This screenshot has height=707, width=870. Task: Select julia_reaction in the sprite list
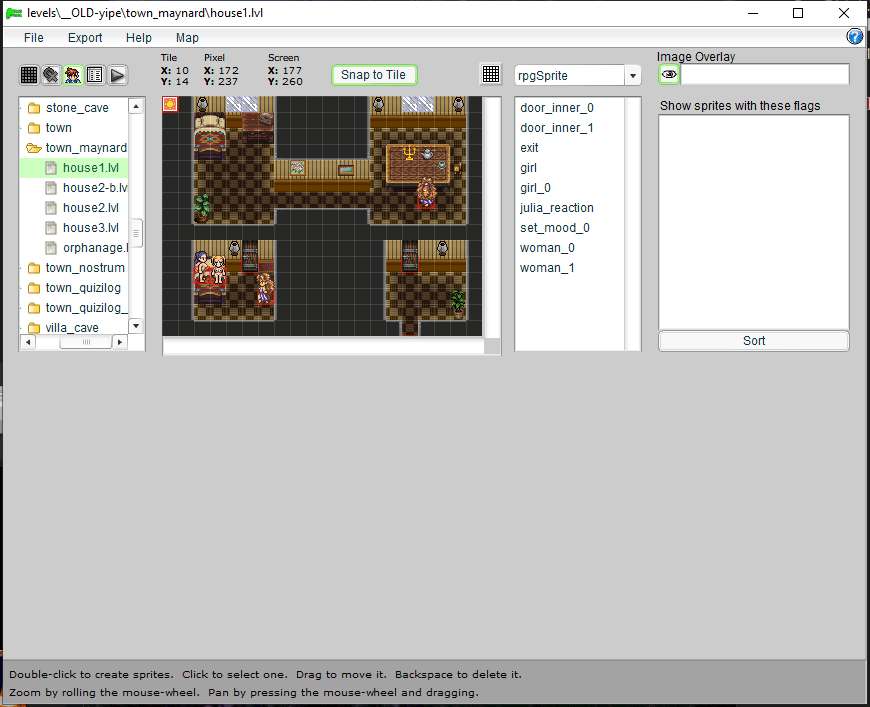[557, 208]
